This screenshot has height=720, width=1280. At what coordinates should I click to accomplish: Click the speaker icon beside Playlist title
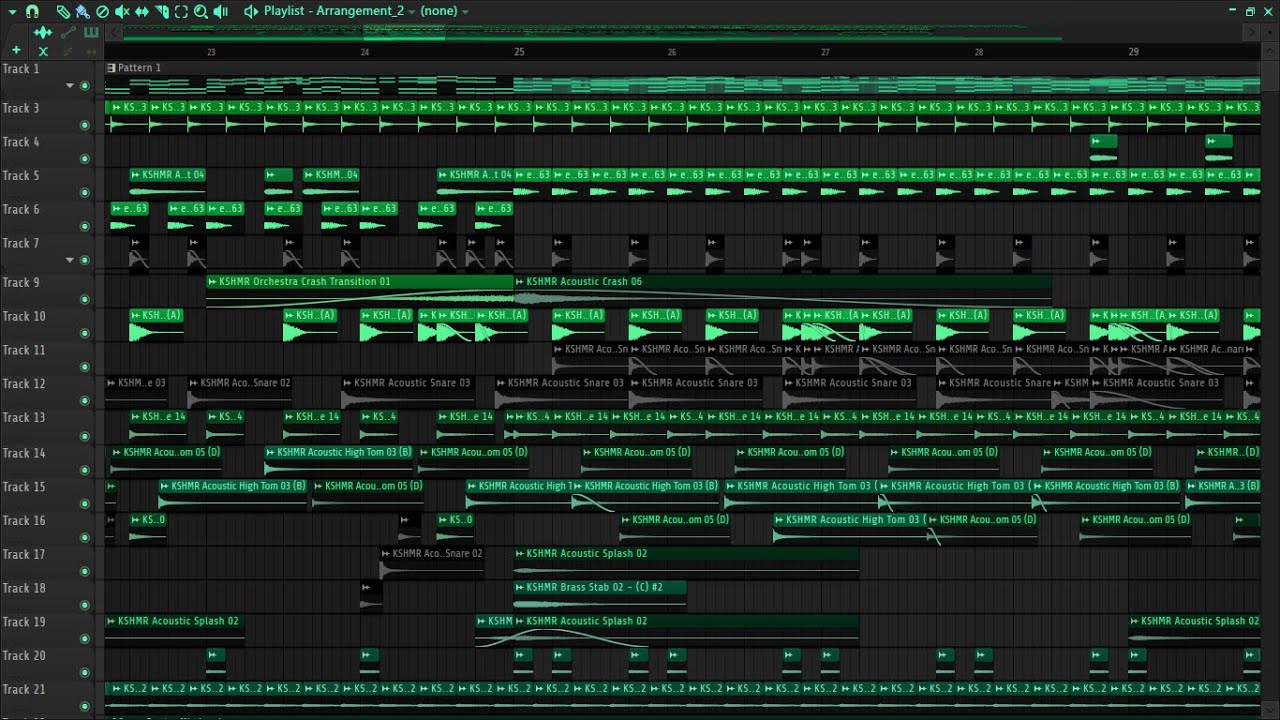pyautogui.click(x=251, y=12)
